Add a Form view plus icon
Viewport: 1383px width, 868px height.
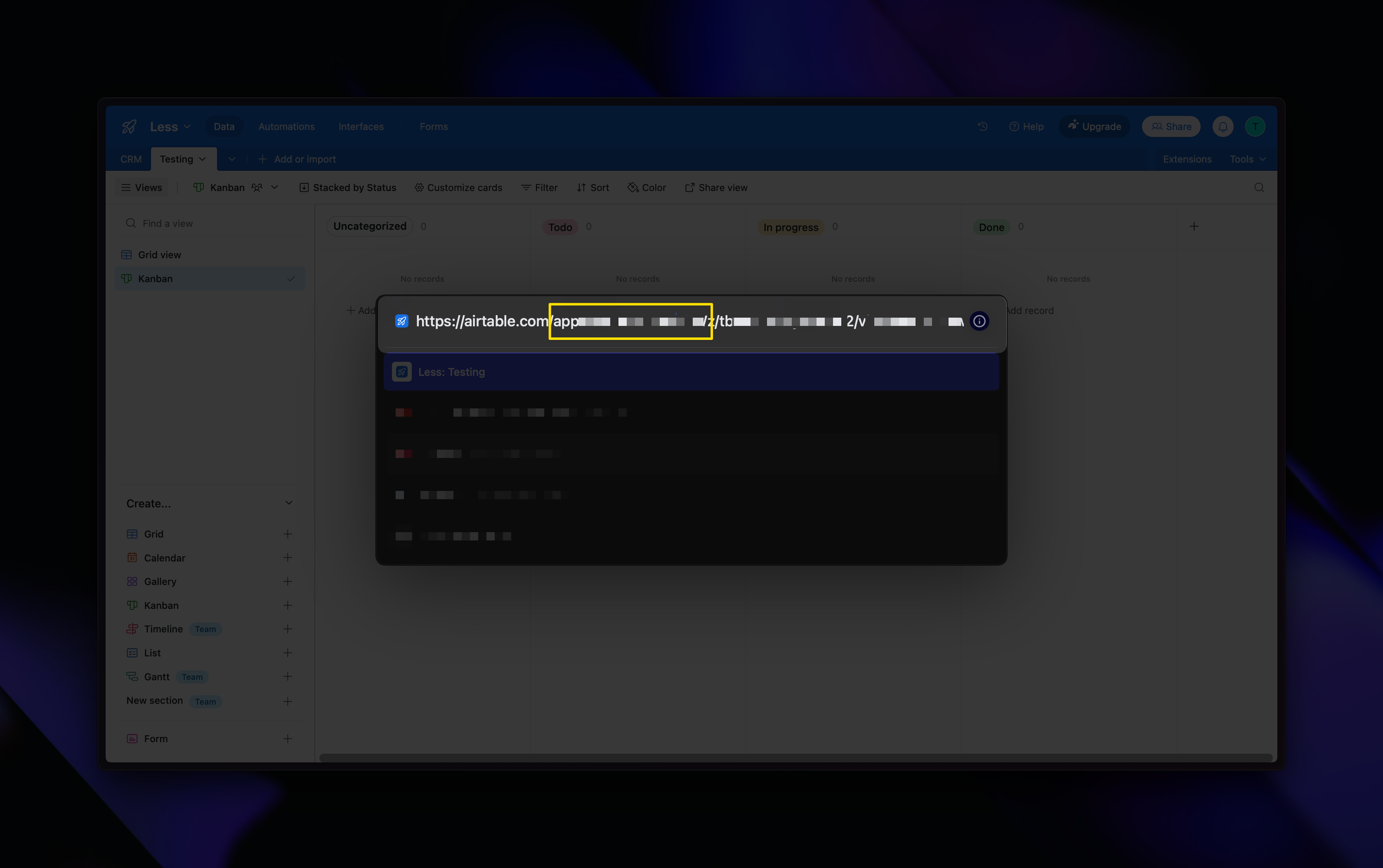pyautogui.click(x=288, y=738)
